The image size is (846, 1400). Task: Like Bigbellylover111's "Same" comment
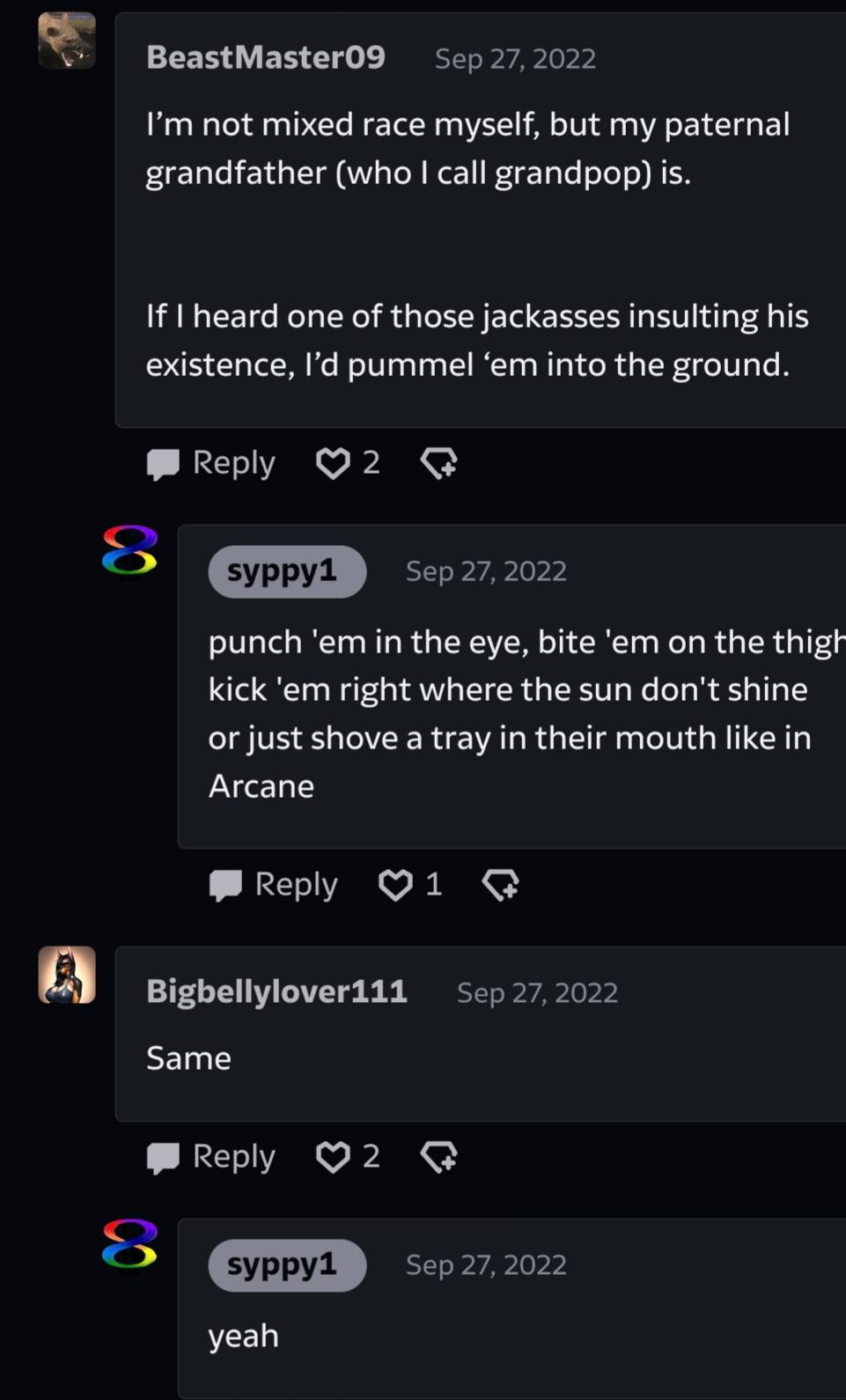[x=333, y=1157]
